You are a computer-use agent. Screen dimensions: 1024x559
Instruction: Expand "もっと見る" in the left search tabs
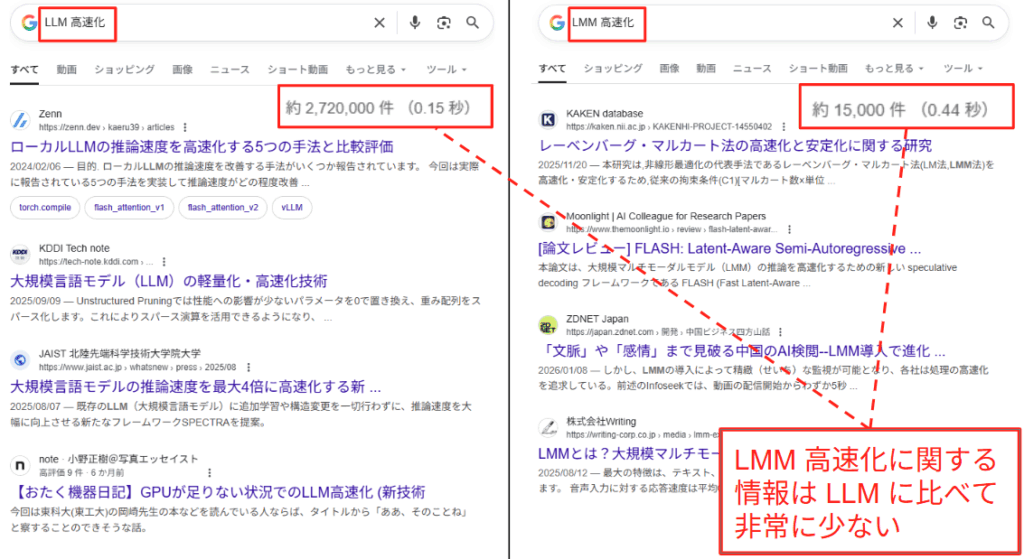coord(376,70)
